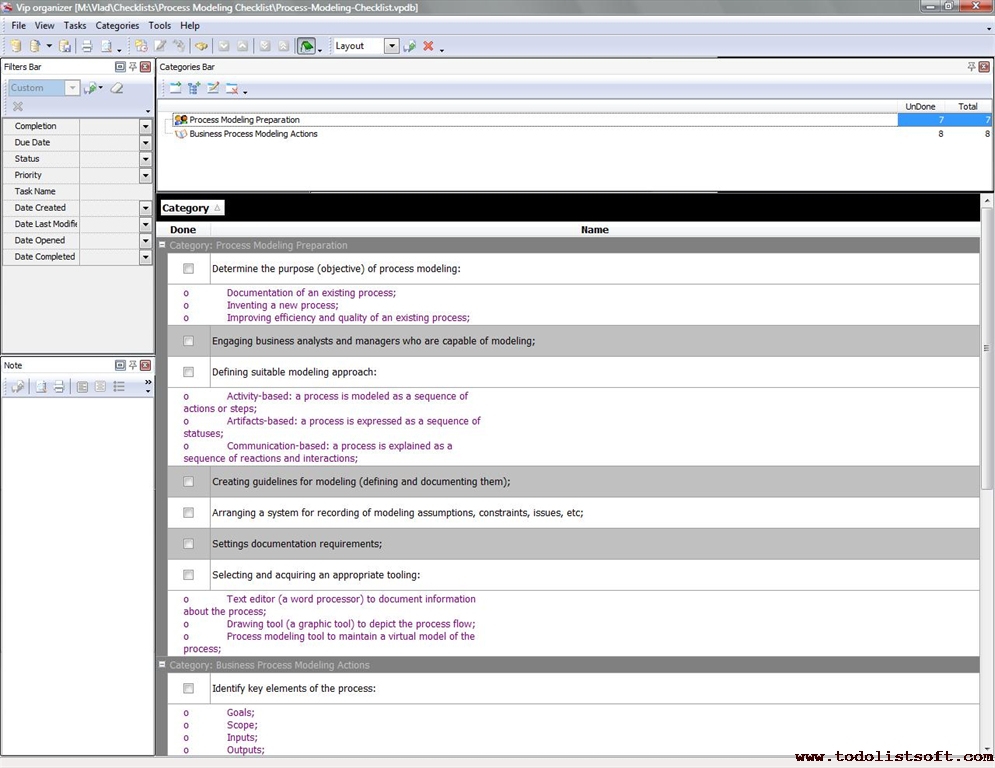
Task: Click the eraser clear filter icon
Action: 117,88
